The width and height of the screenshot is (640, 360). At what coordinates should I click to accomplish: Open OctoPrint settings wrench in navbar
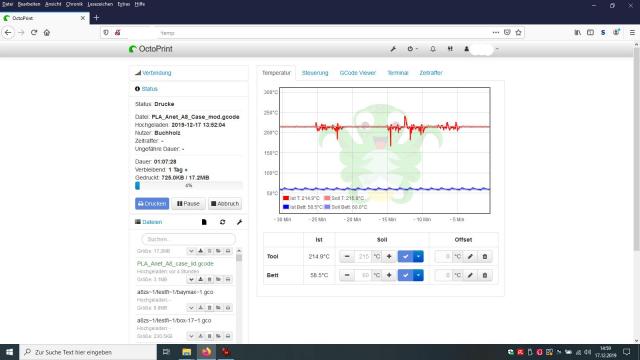tap(393, 49)
